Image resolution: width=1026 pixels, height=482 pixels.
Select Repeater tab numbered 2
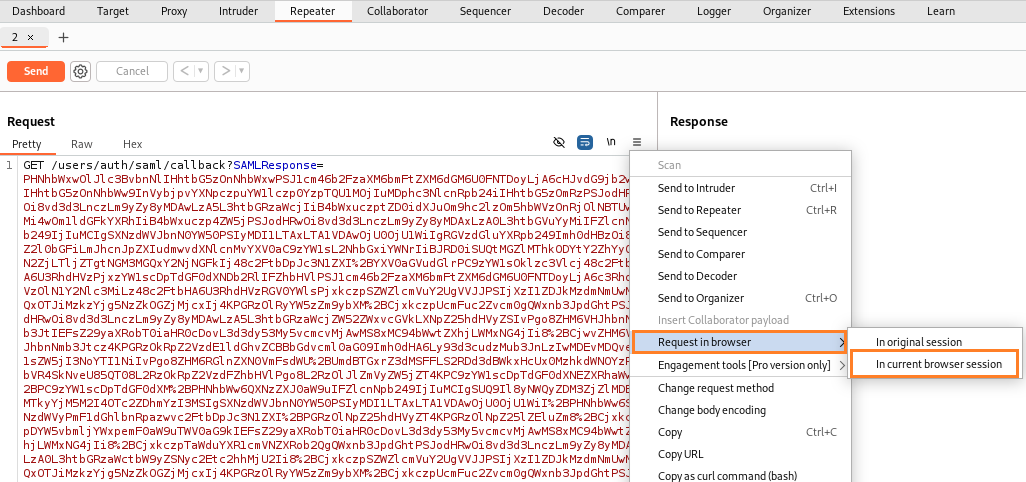pos(15,37)
